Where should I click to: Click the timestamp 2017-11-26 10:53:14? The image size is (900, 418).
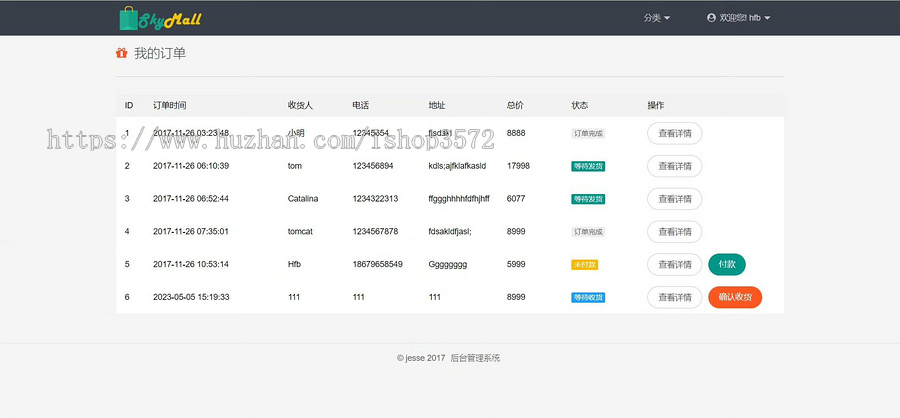(x=191, y=264)
